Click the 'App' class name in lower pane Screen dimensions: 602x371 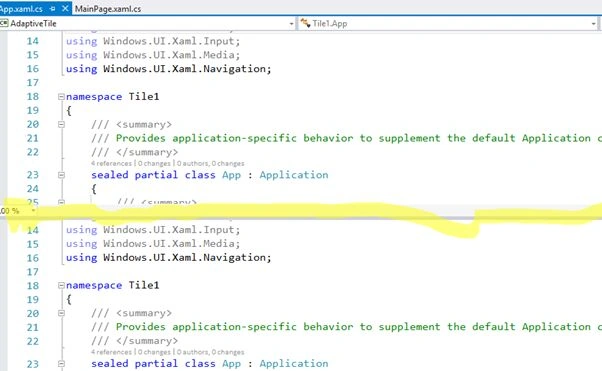231,364
